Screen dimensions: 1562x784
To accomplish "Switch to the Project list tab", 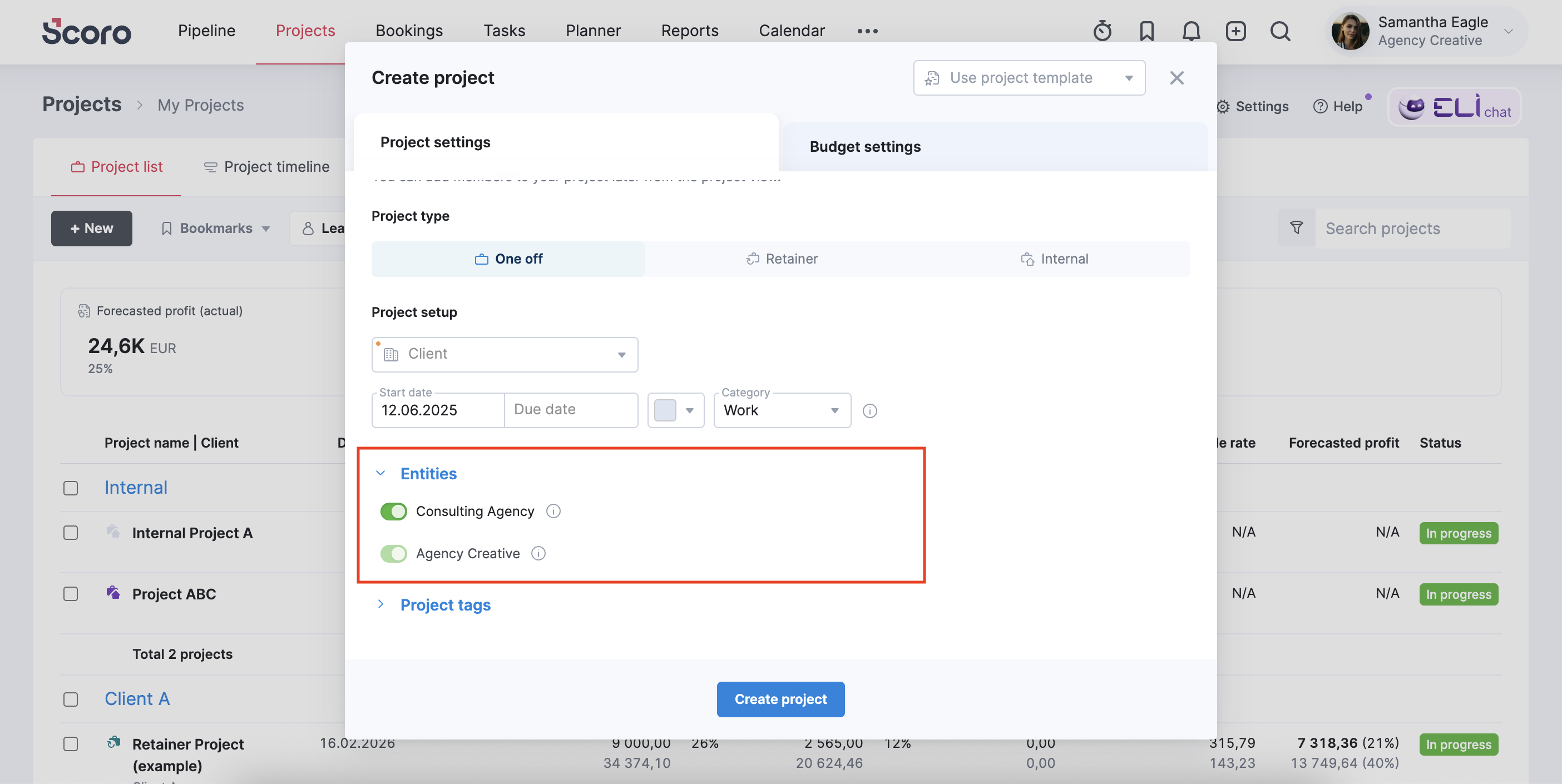I will [x=116, y=167].
